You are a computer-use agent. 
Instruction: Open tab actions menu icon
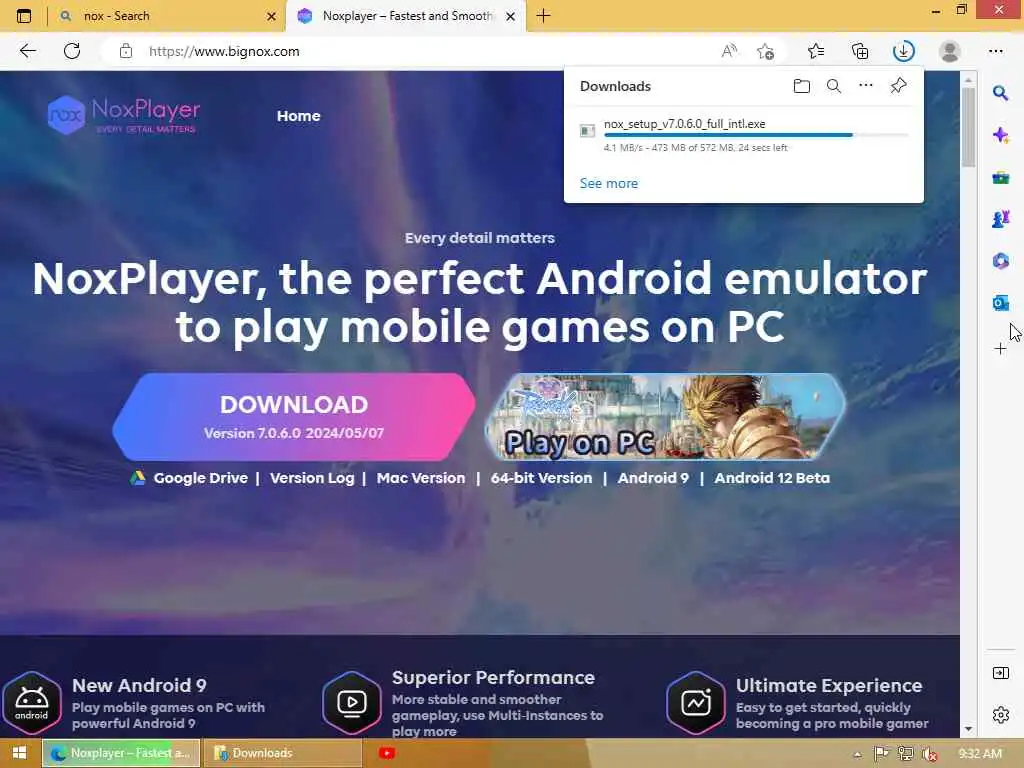point(24,16)
